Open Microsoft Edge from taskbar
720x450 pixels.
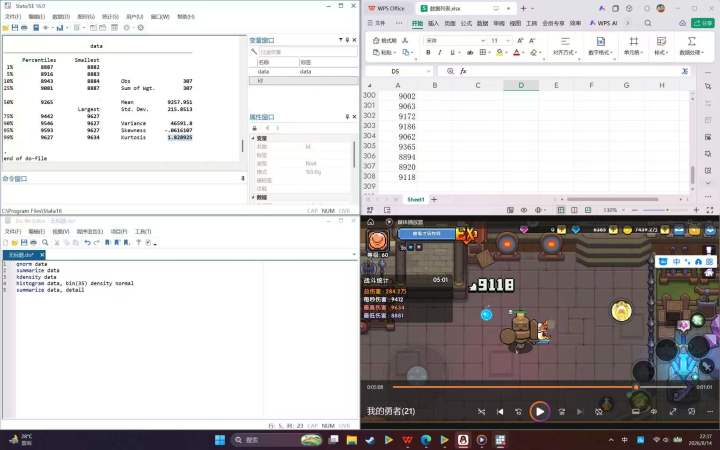(426, 440)
